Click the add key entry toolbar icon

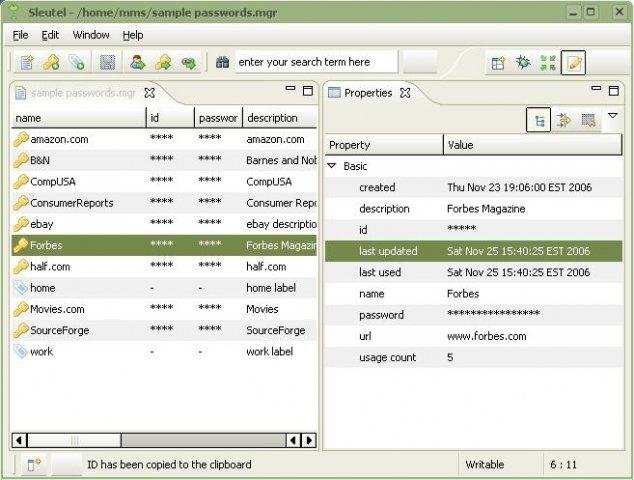52,63
